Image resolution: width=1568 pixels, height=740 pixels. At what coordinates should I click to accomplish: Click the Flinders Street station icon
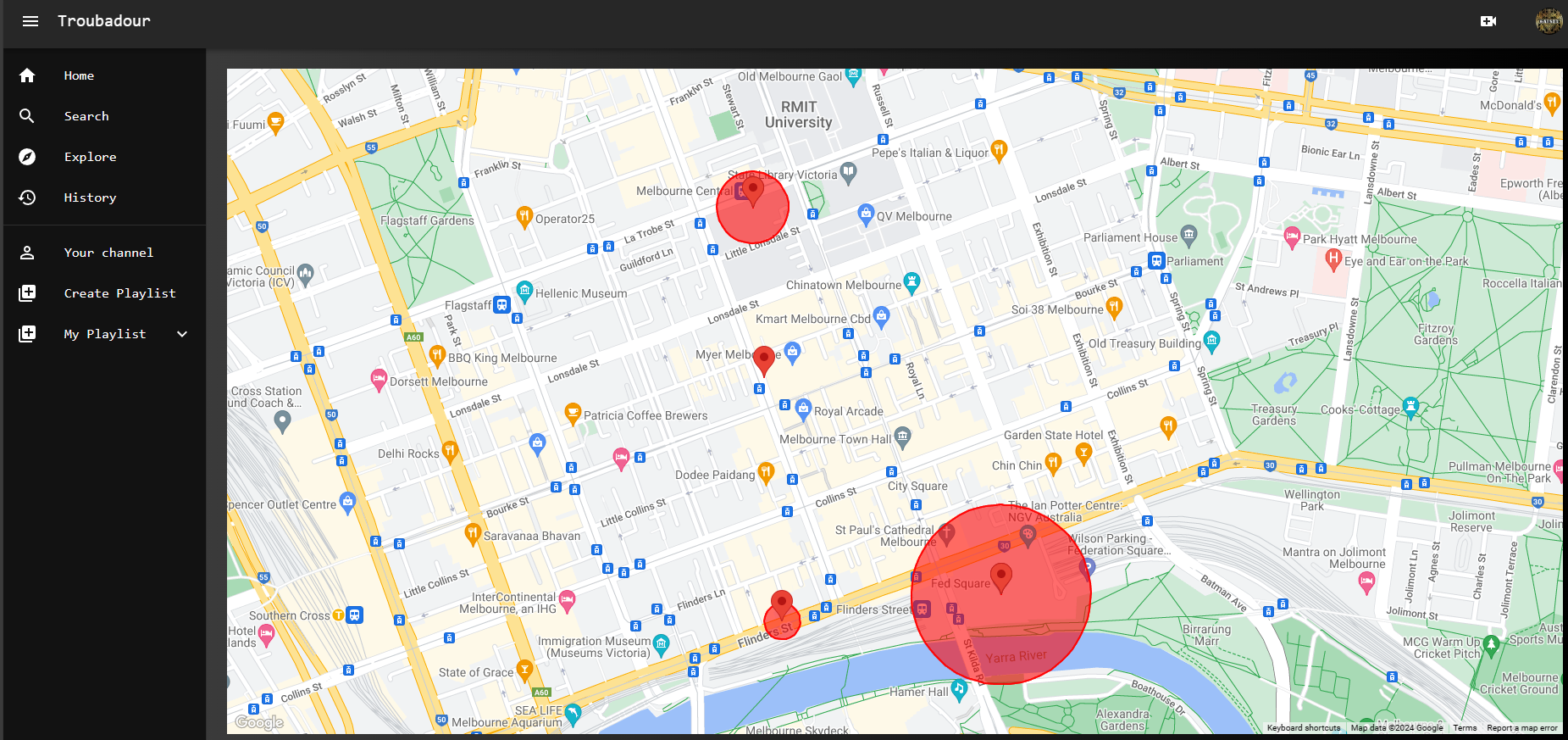coord(922,609)
